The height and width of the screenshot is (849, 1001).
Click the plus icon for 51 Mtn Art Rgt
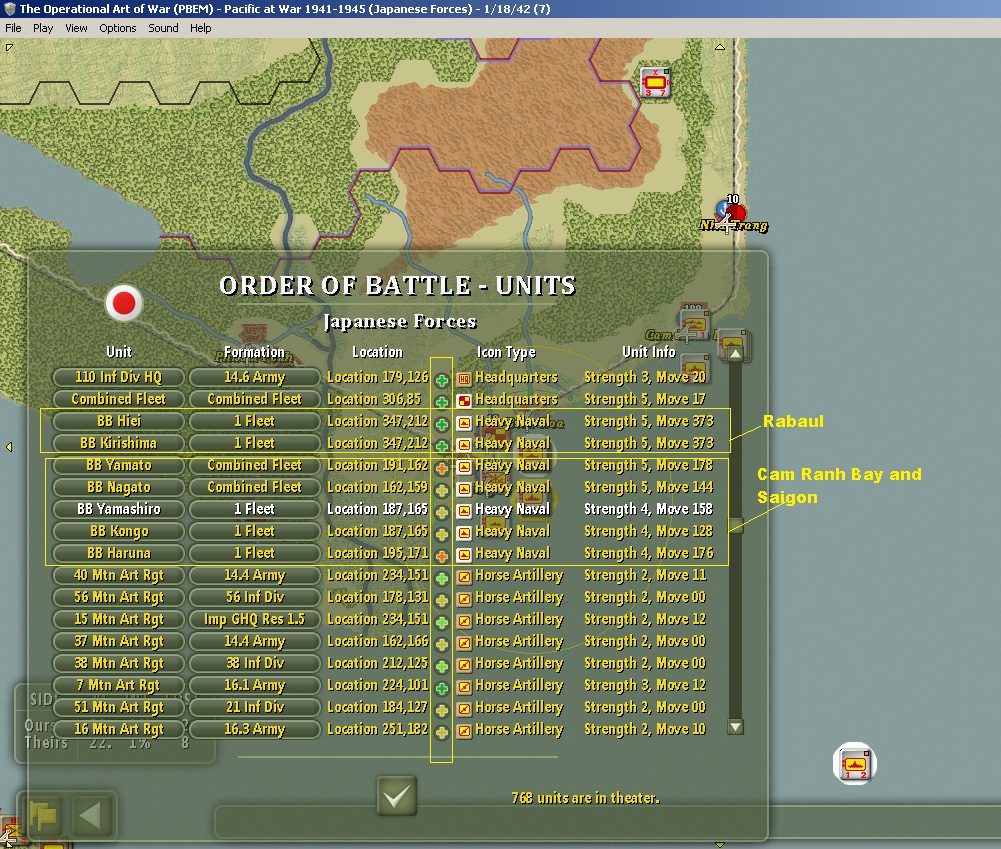441,710
